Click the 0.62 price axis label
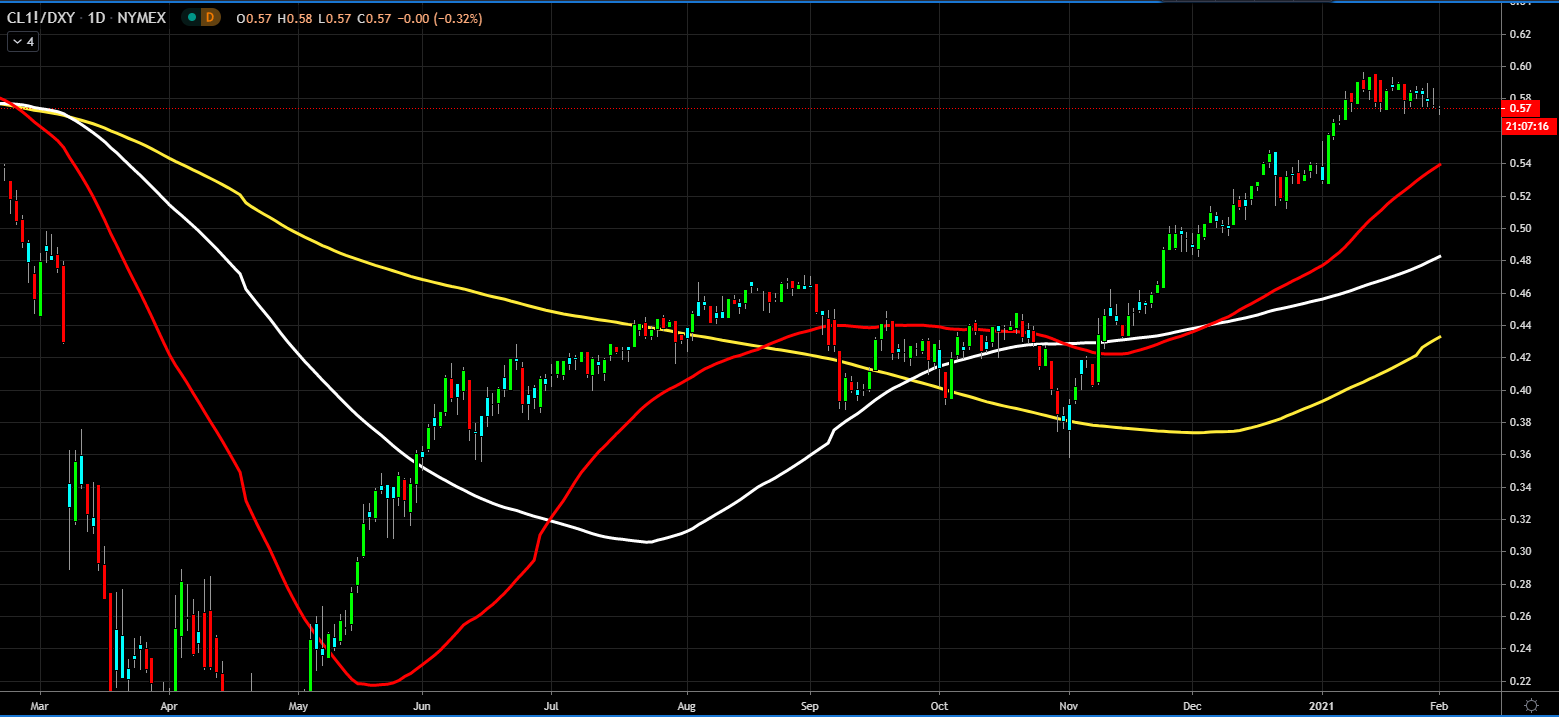Screen dimensions: 1559x717 (1519, 34)
